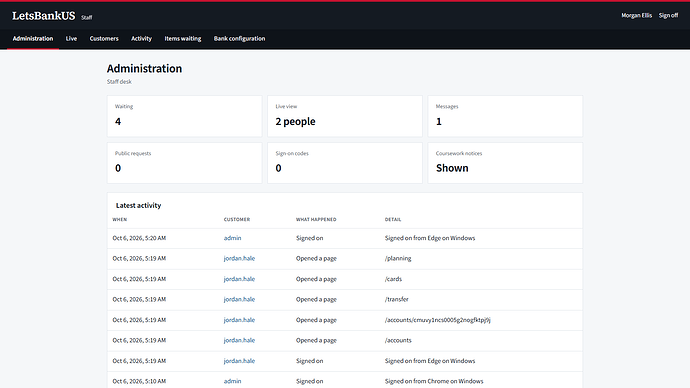Select 'Signed on' in the 5:20 AM row
The height and width of the screenshot is (388, 690).
click(309, 238)
